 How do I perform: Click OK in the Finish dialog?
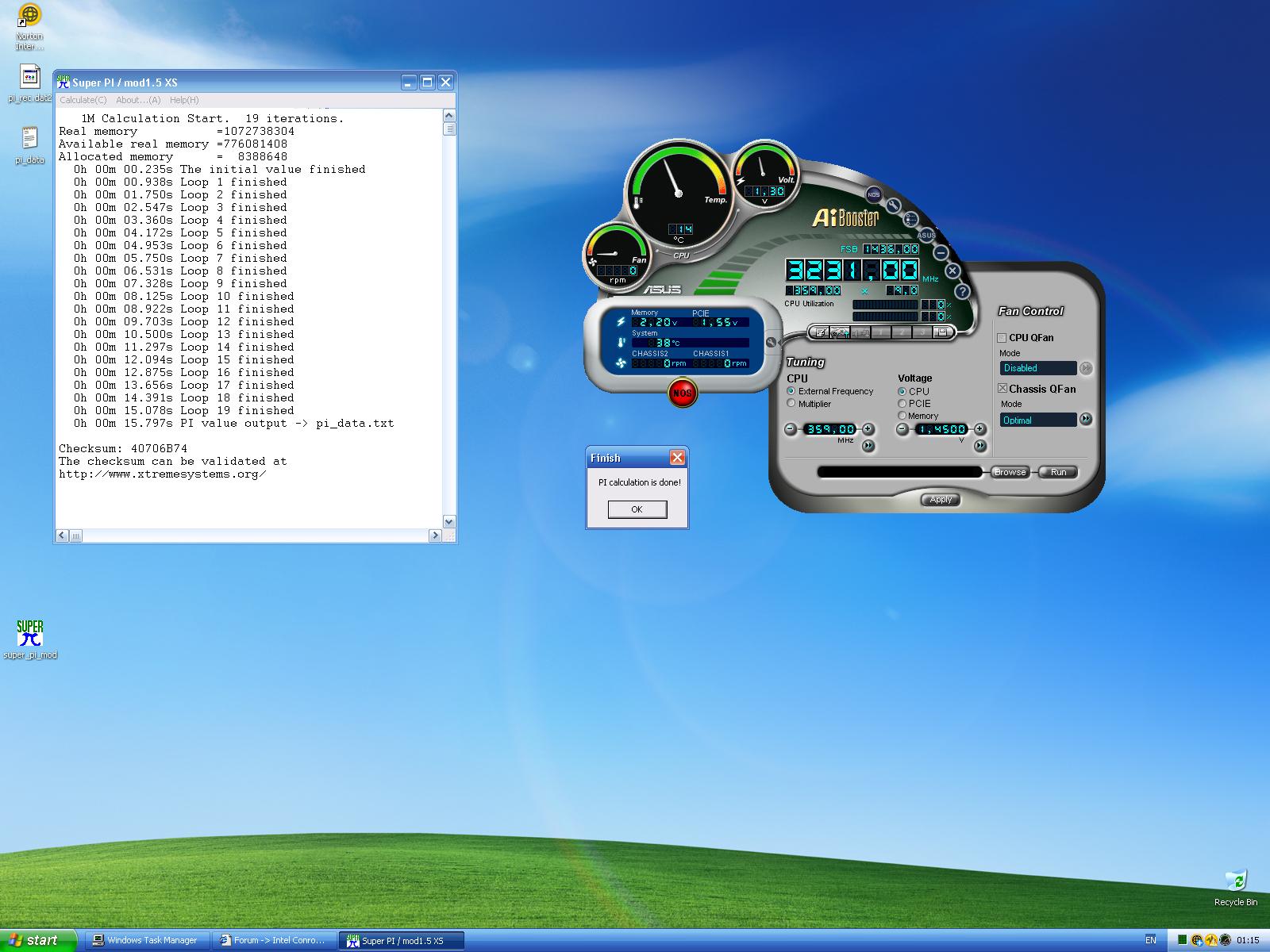tap(637, 509)
